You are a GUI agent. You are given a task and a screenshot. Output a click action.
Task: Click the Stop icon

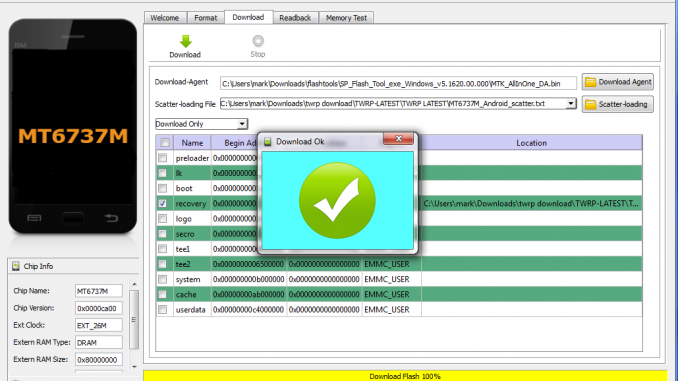[258, 41]
